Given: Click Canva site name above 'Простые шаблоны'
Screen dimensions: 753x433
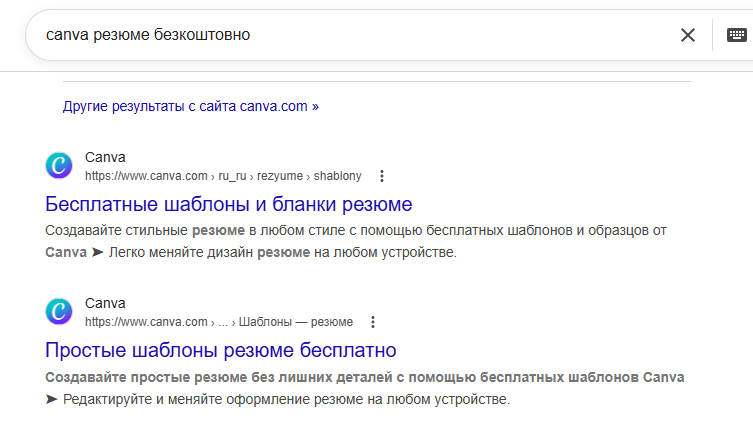Looking at the screenshot, I should click(x=105, y=303).
